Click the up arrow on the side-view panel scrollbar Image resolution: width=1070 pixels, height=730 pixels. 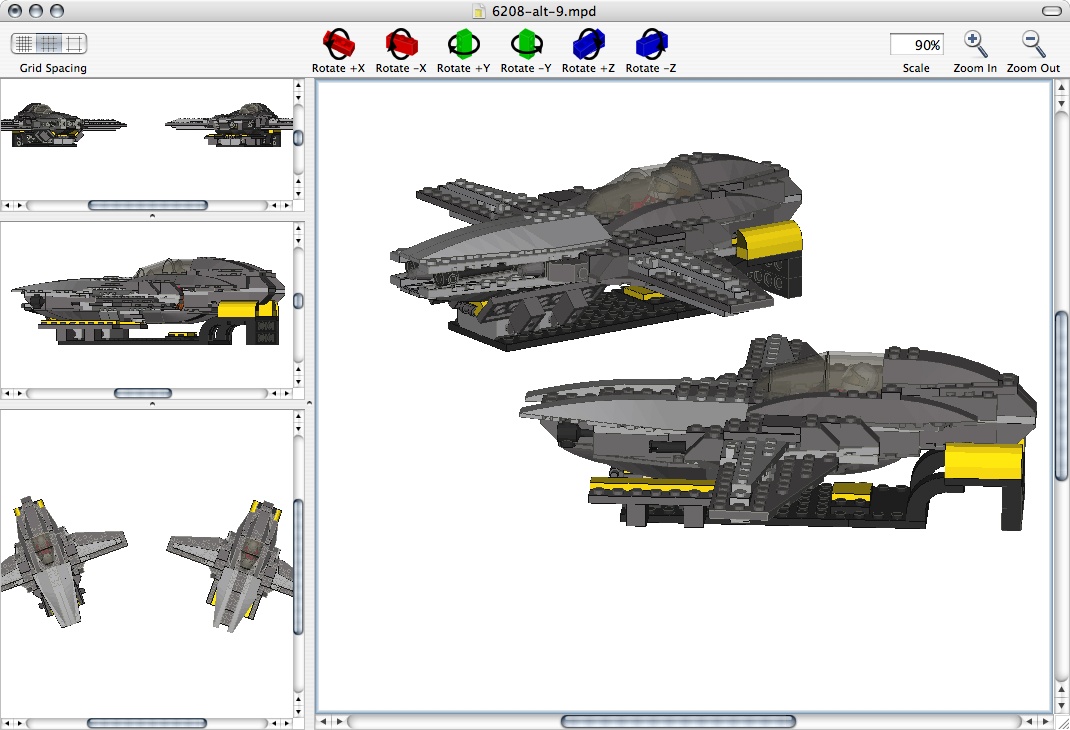click(x=296, y=228)
